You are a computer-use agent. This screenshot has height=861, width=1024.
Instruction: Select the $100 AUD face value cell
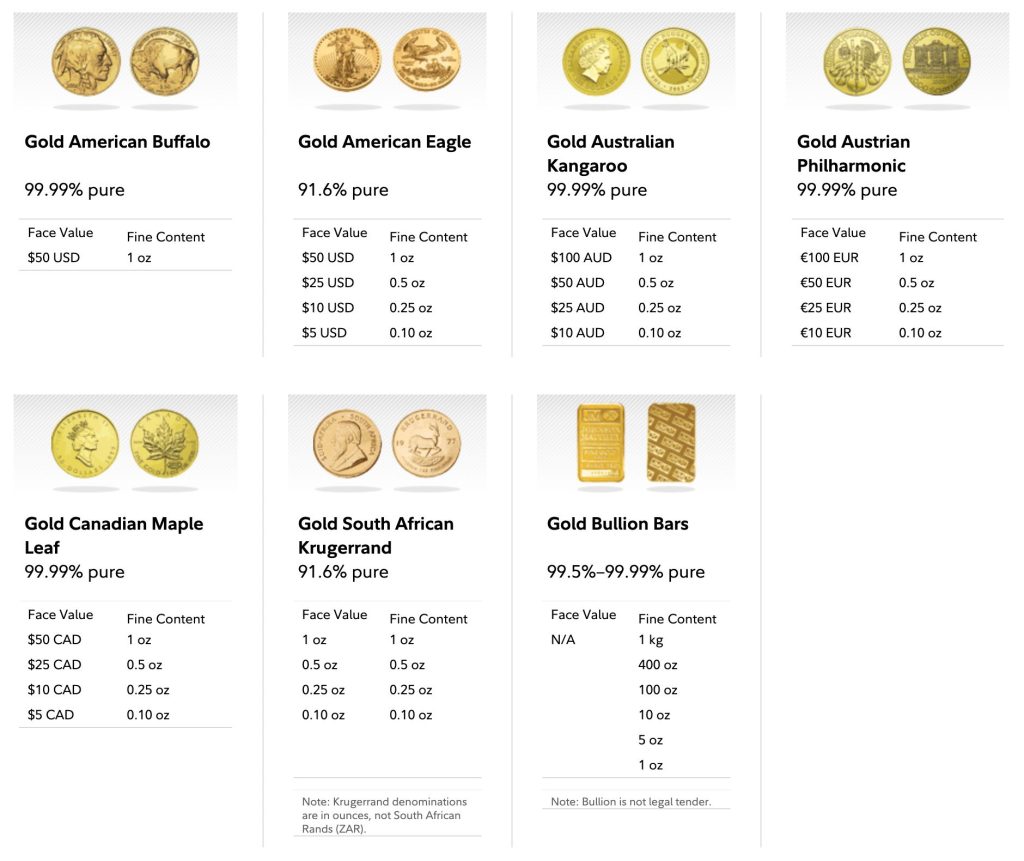pyautogui.click(x=577, y=258)
